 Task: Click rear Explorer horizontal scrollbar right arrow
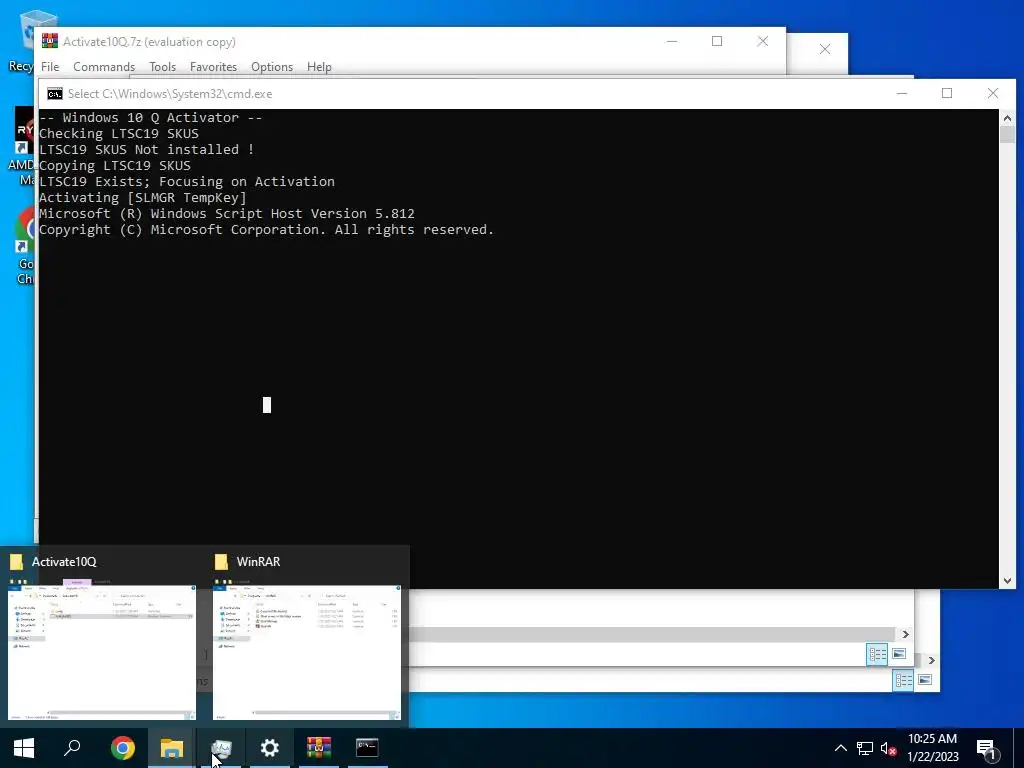pyautogui.click(x=931, y=660)
